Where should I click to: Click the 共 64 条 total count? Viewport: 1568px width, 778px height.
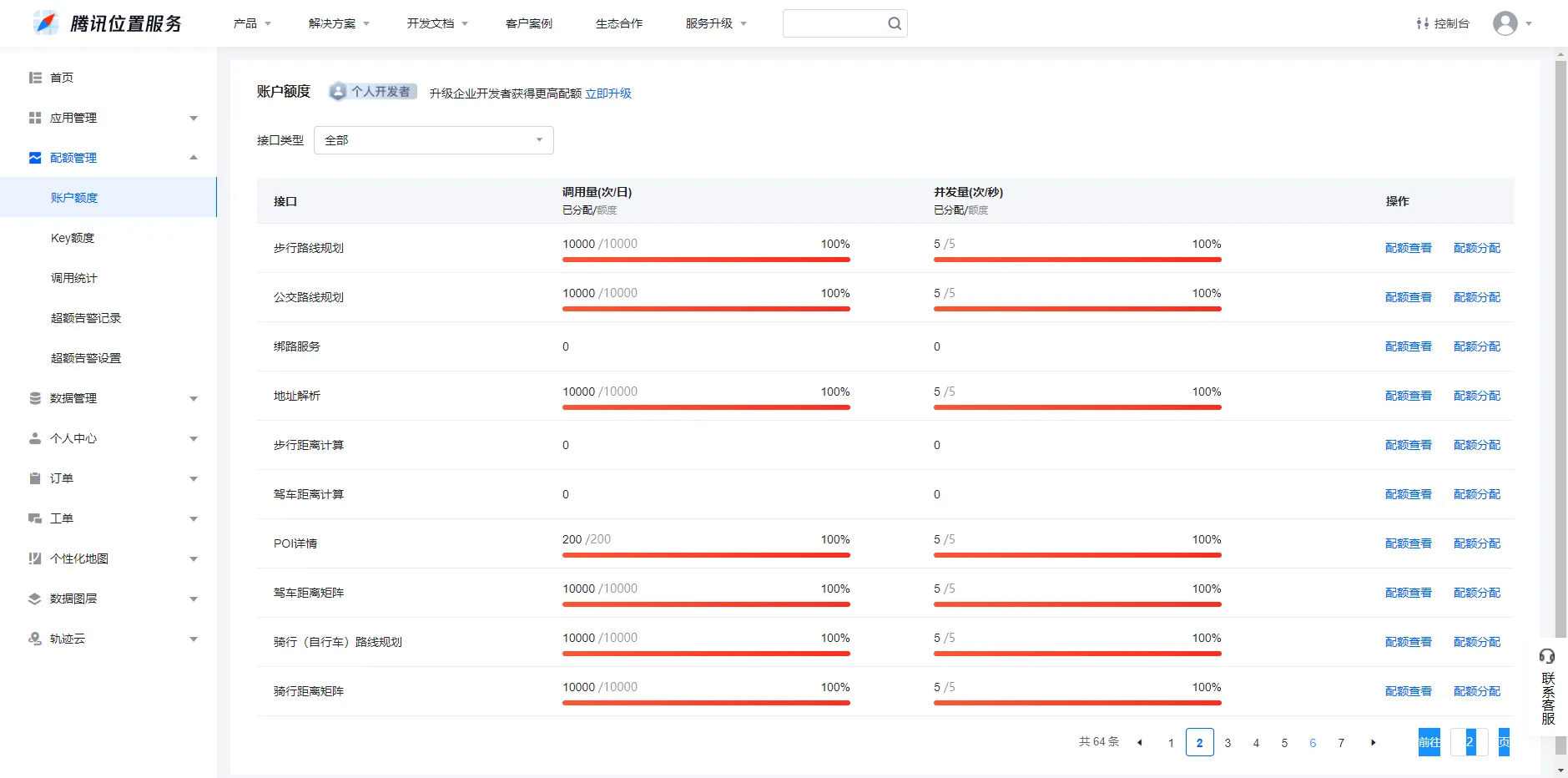pyautogui.click(x=1099, y=741)
